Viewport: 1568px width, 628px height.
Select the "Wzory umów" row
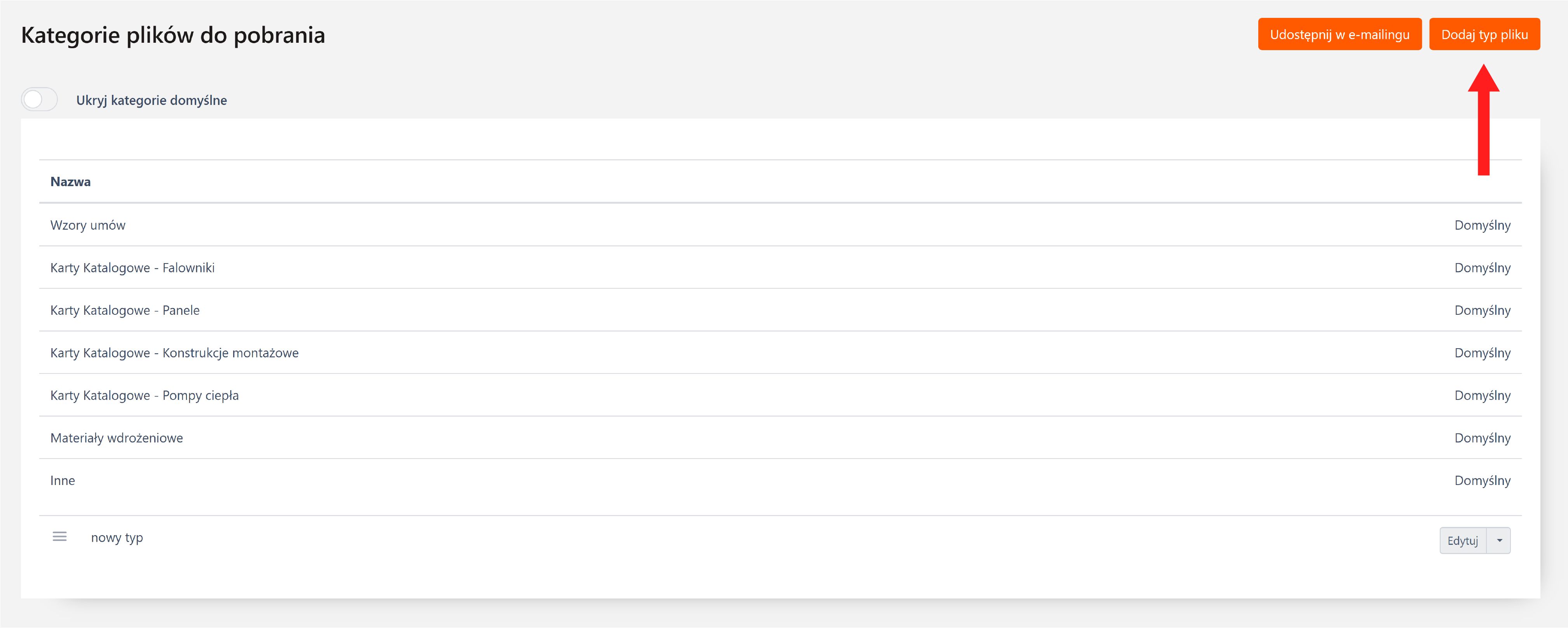coord(88,225)
